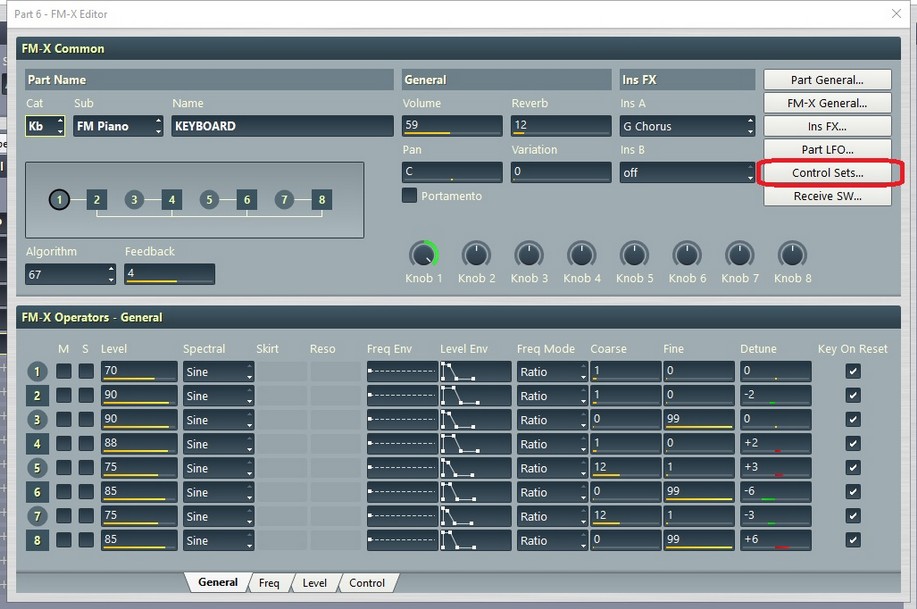This screenshot has height=609, width=917.
Task: Click the Knob 2 dial
Action: pyautogui.click(x=476, y=254)
